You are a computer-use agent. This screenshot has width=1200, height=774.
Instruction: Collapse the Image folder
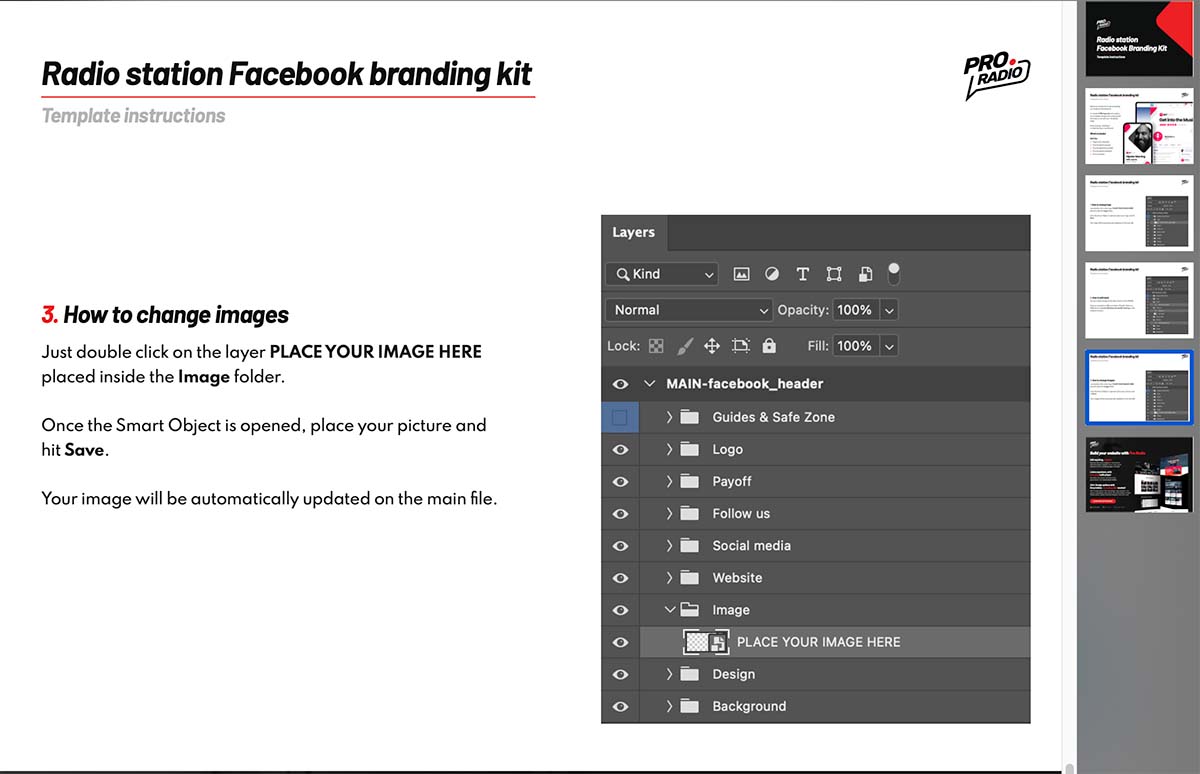[670, 610]
